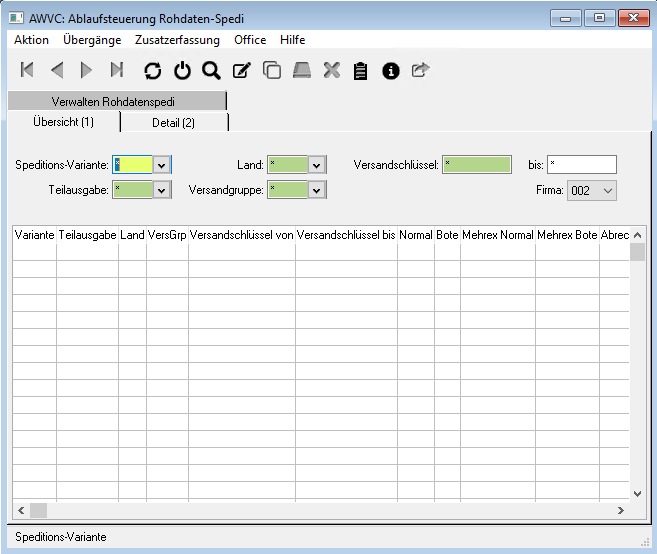Click the Verwalten Rohdatenspedi header button
Viewport: 657px width, 554px height.
point(116,101)
